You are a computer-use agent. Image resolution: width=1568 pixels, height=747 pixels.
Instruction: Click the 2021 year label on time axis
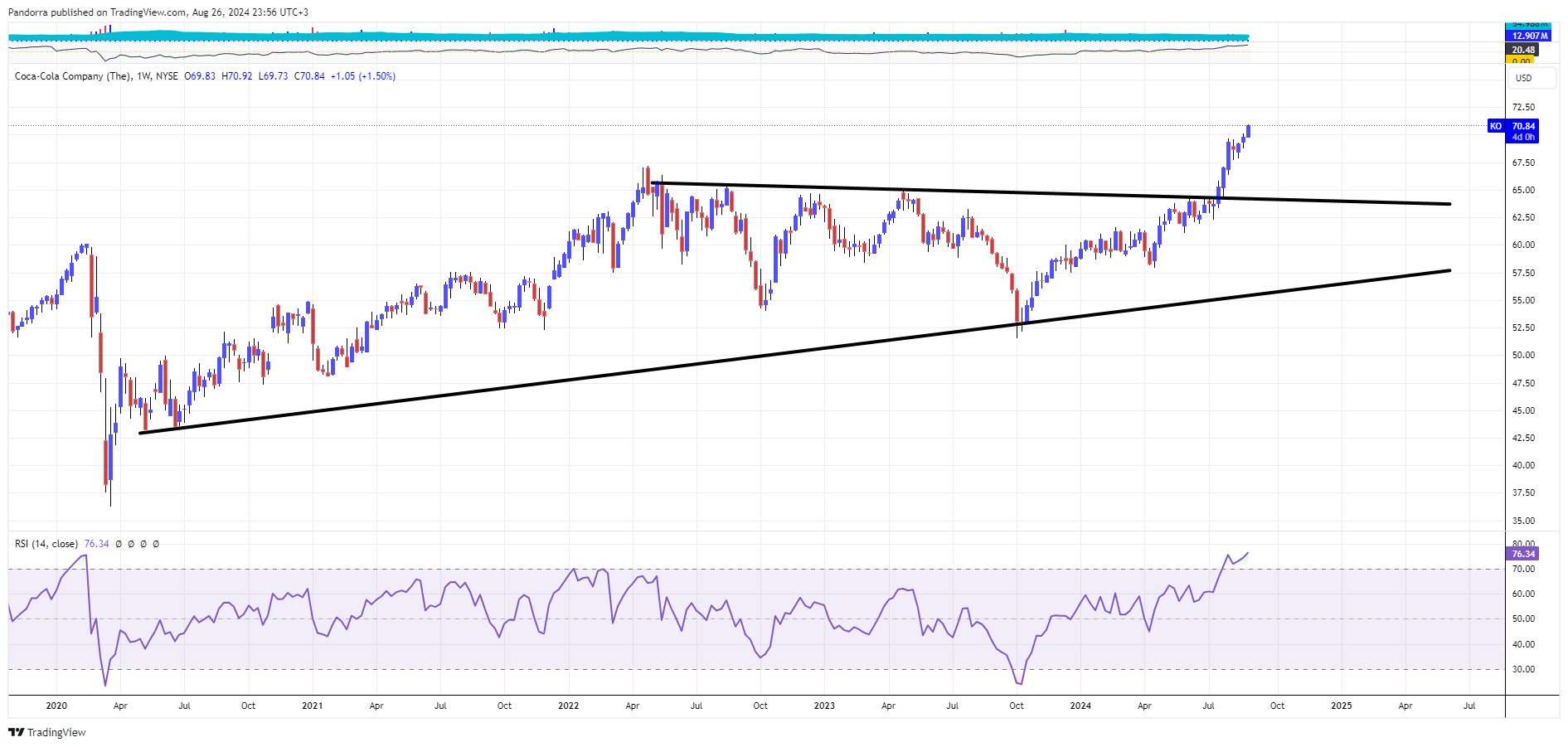pyautogui.click(x=313, y=706)
